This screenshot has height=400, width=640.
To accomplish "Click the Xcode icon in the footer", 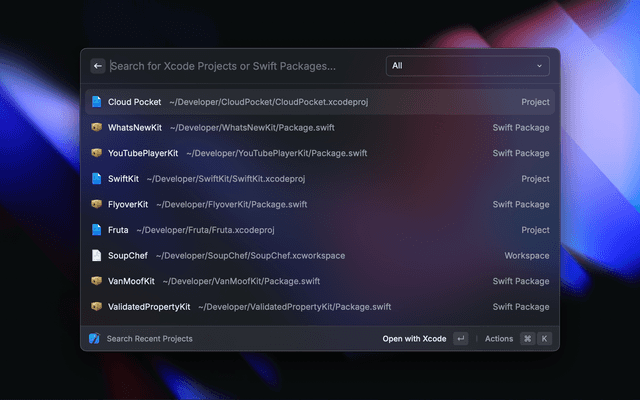I will pyautogui.click(x=94, y=339).
